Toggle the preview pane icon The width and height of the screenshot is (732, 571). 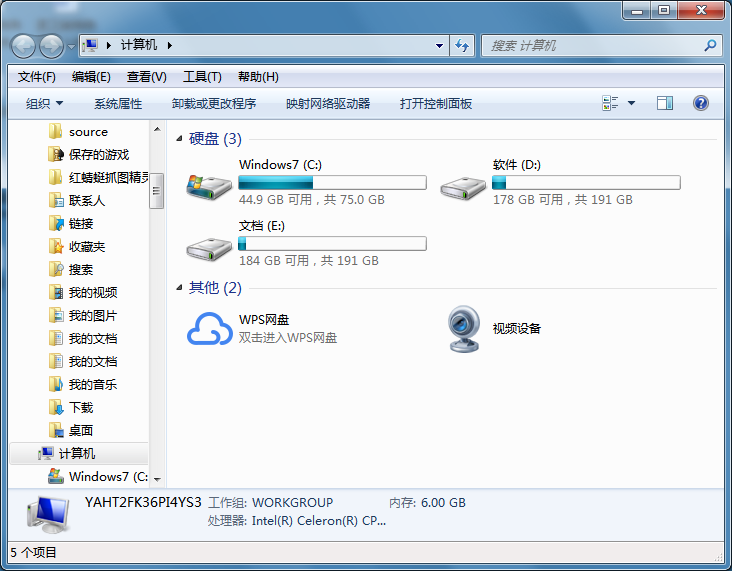click(665, 103)
